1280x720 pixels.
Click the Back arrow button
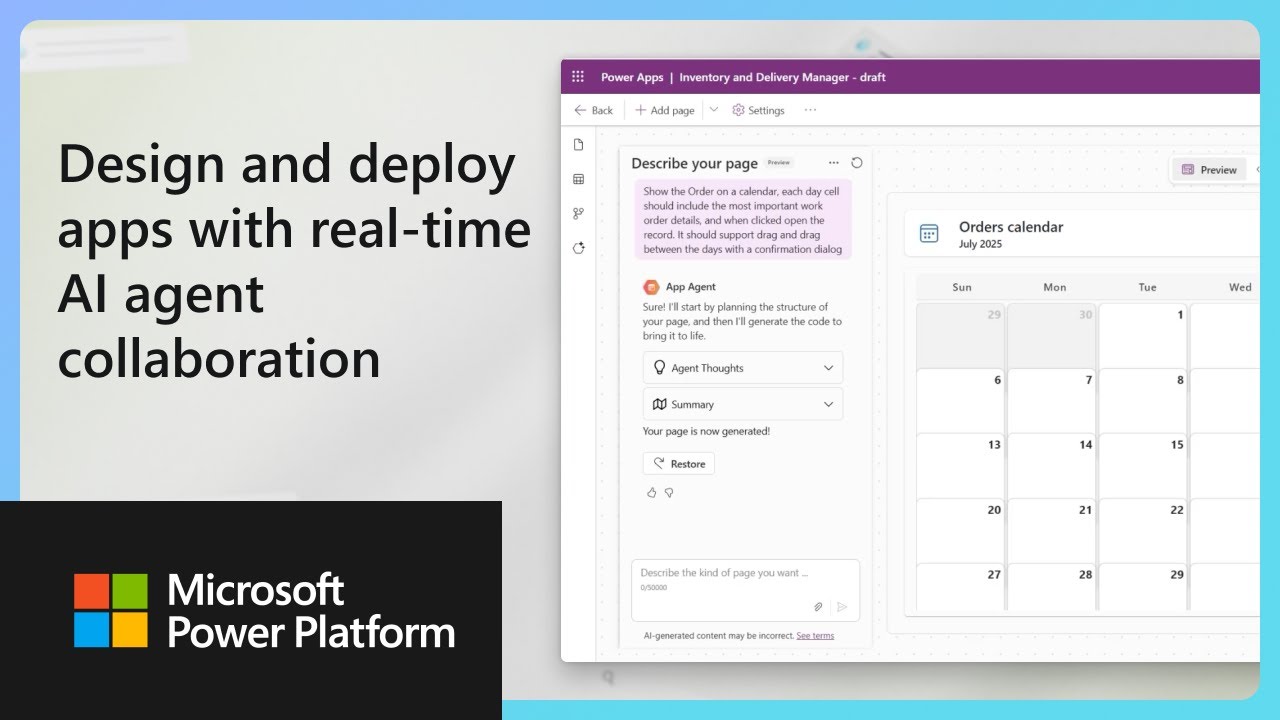(x=593, y=110)
